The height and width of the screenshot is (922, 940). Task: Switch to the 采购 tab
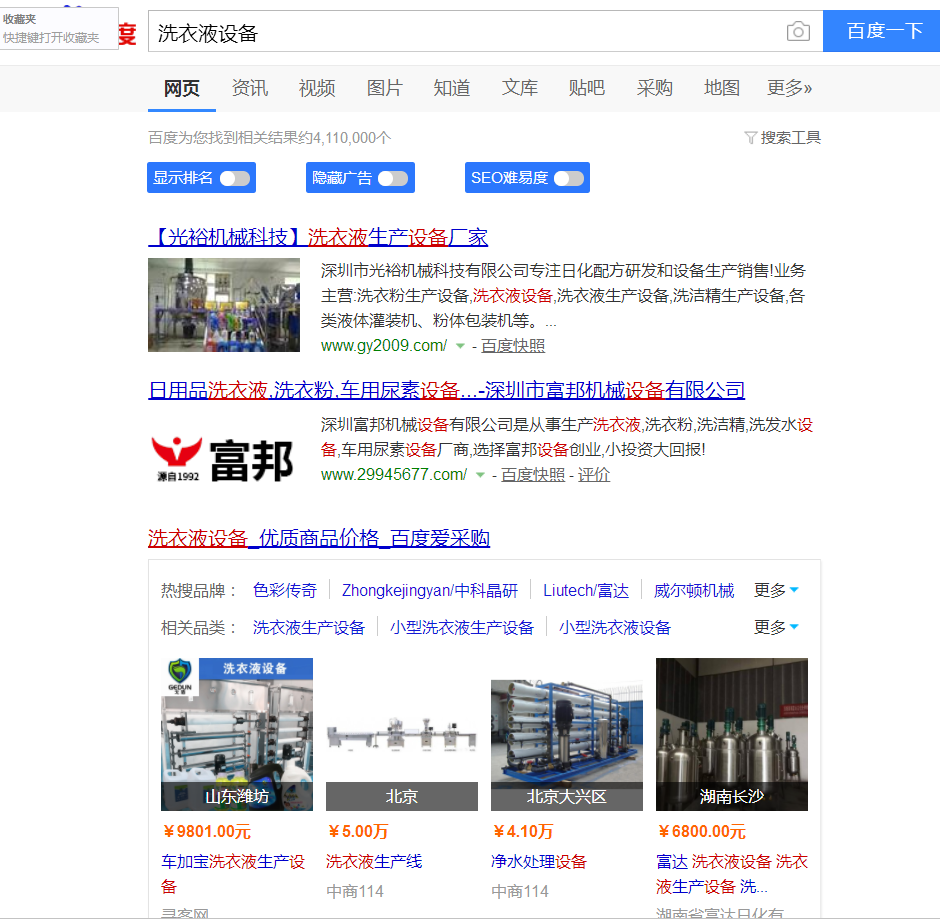[x=654, y=88]
